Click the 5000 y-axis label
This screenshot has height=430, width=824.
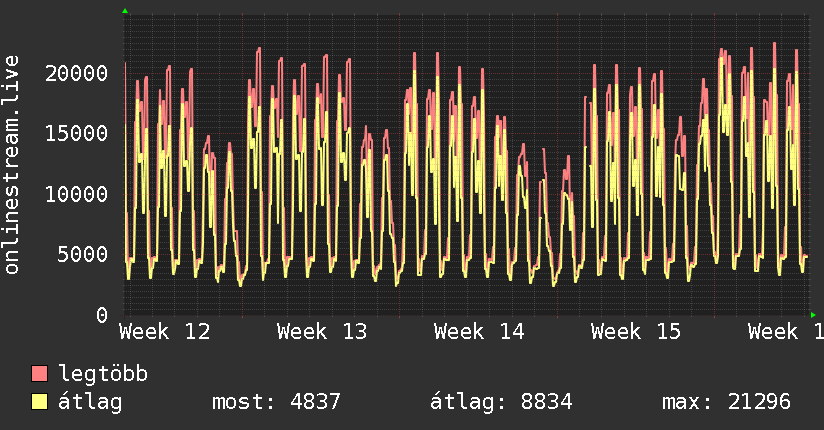83,255
